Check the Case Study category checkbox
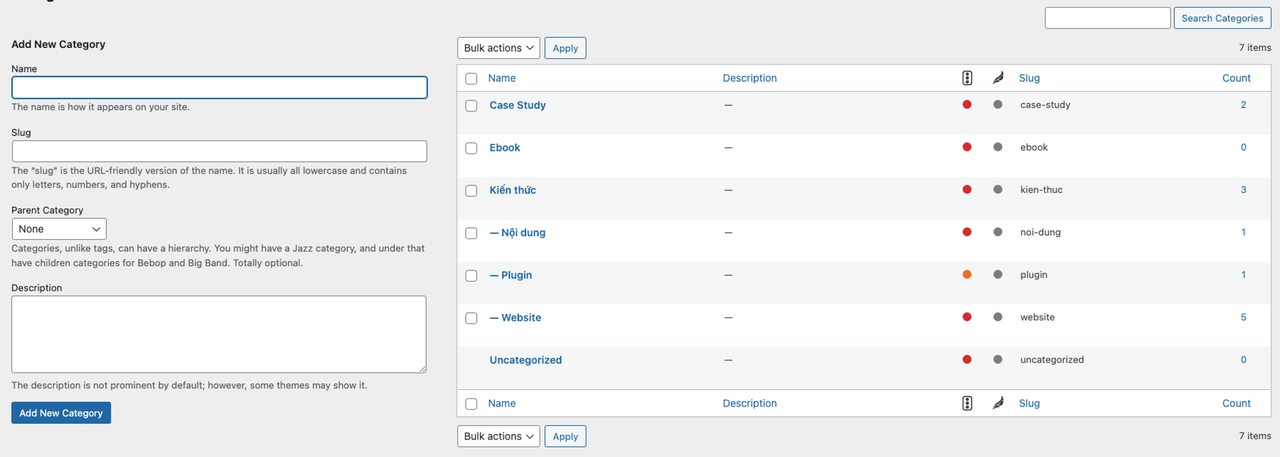The height and width of the screenshot is (457, 1280). pos(471,105)
